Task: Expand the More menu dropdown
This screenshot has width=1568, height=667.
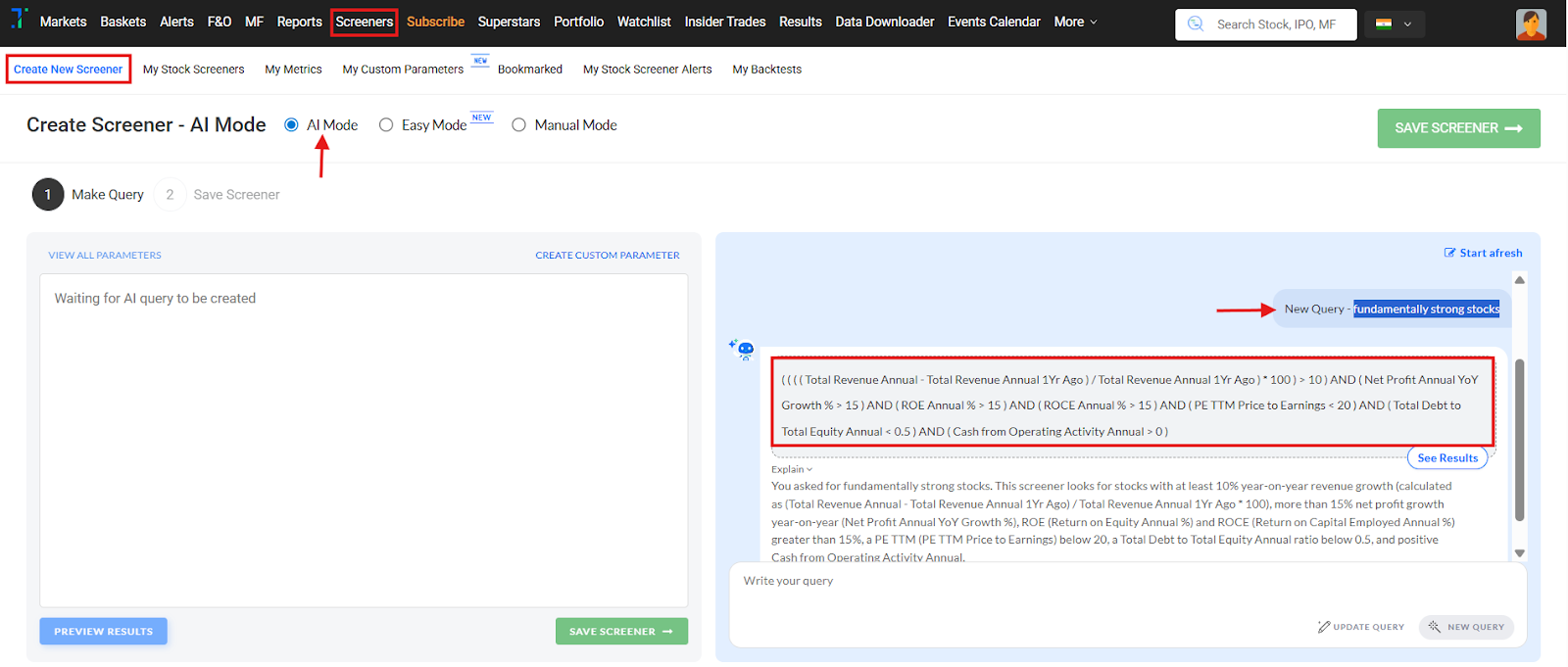Action: pyautogui.click(x=1075, y=22)
